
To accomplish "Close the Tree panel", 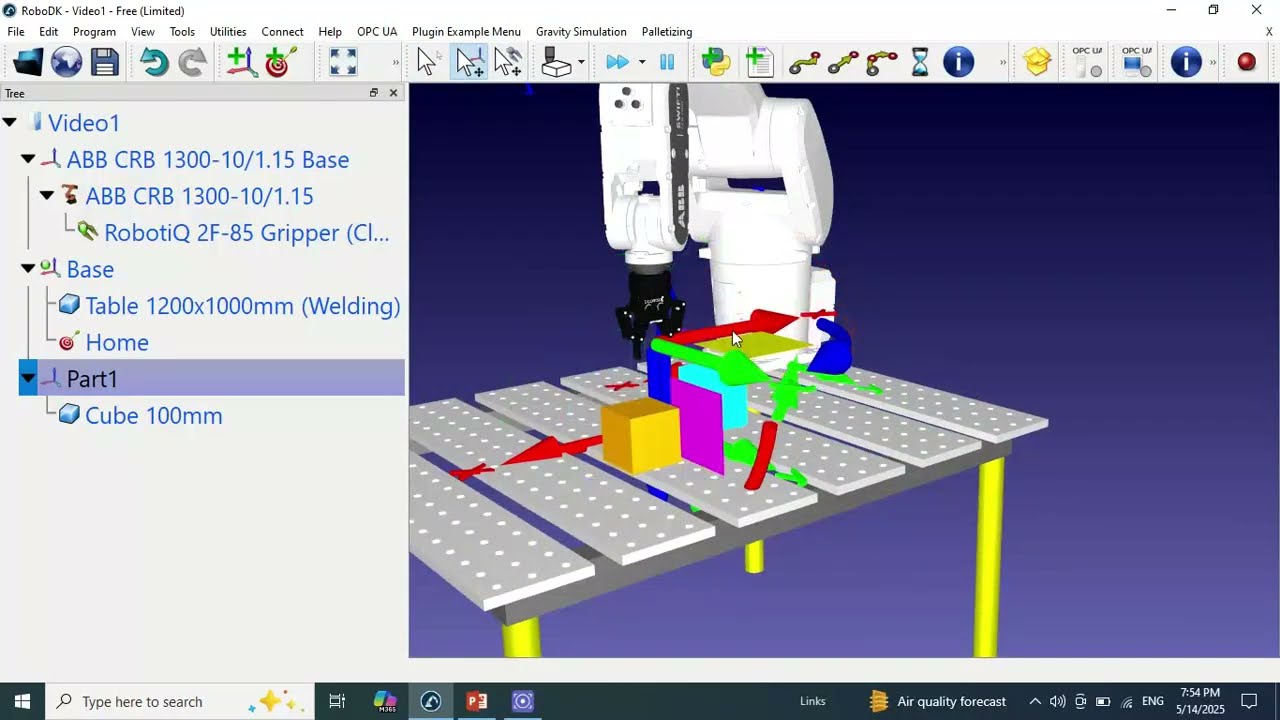I will tap(393, 93).
